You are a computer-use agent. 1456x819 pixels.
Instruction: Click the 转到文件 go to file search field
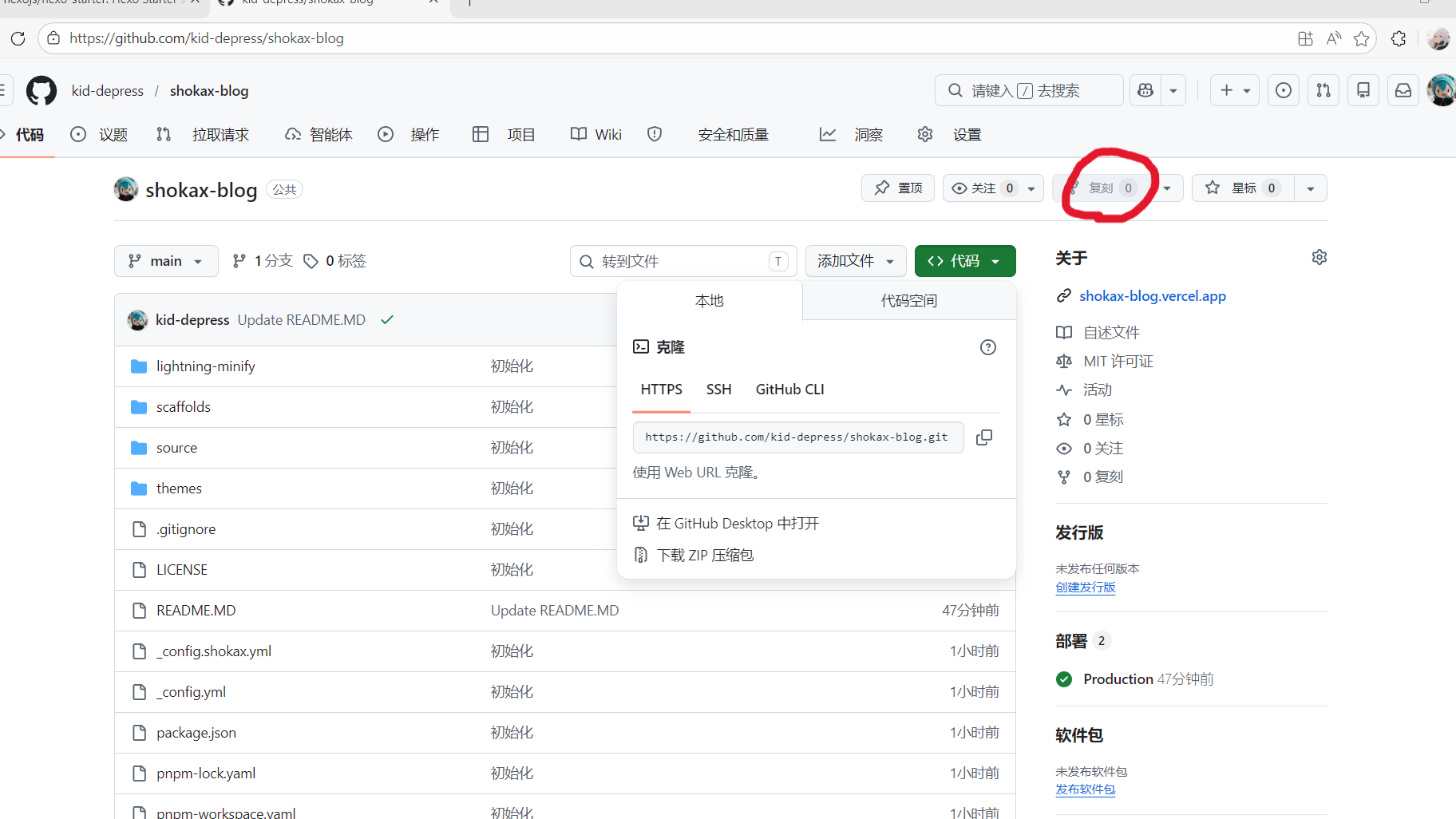pos(683,261)
